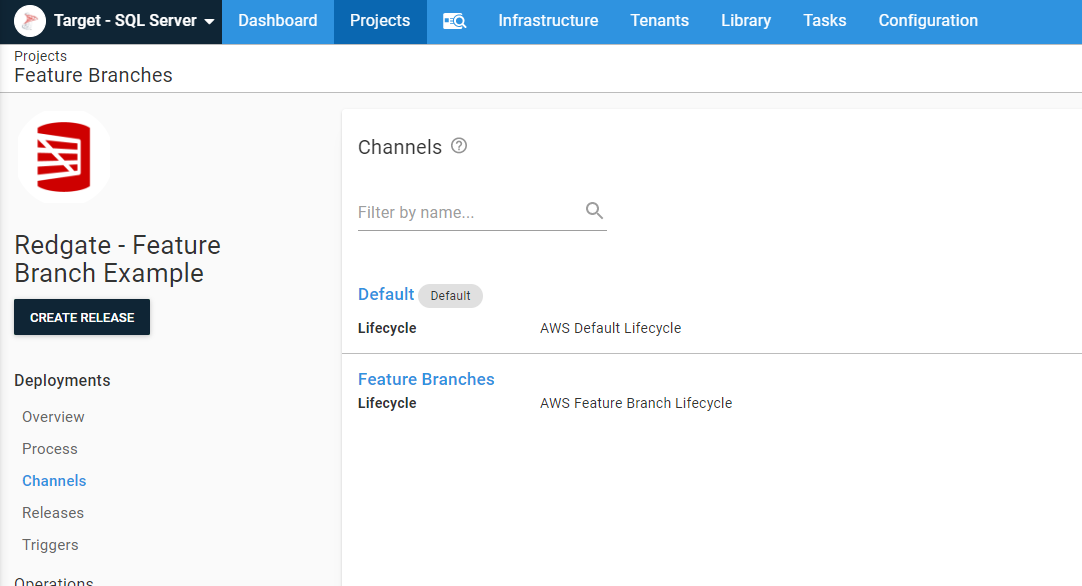The height and width of the screenshot is (586, 1082).
Task: Open the Configuration menu
Action: (928, 21)
